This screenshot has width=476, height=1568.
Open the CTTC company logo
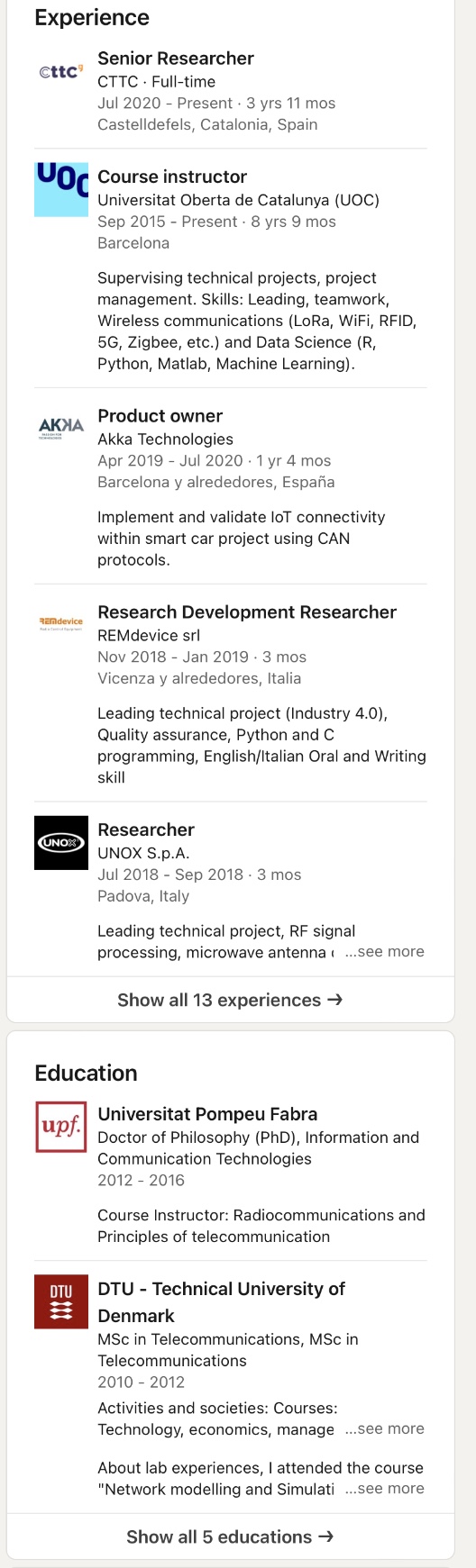pos(61,71)
